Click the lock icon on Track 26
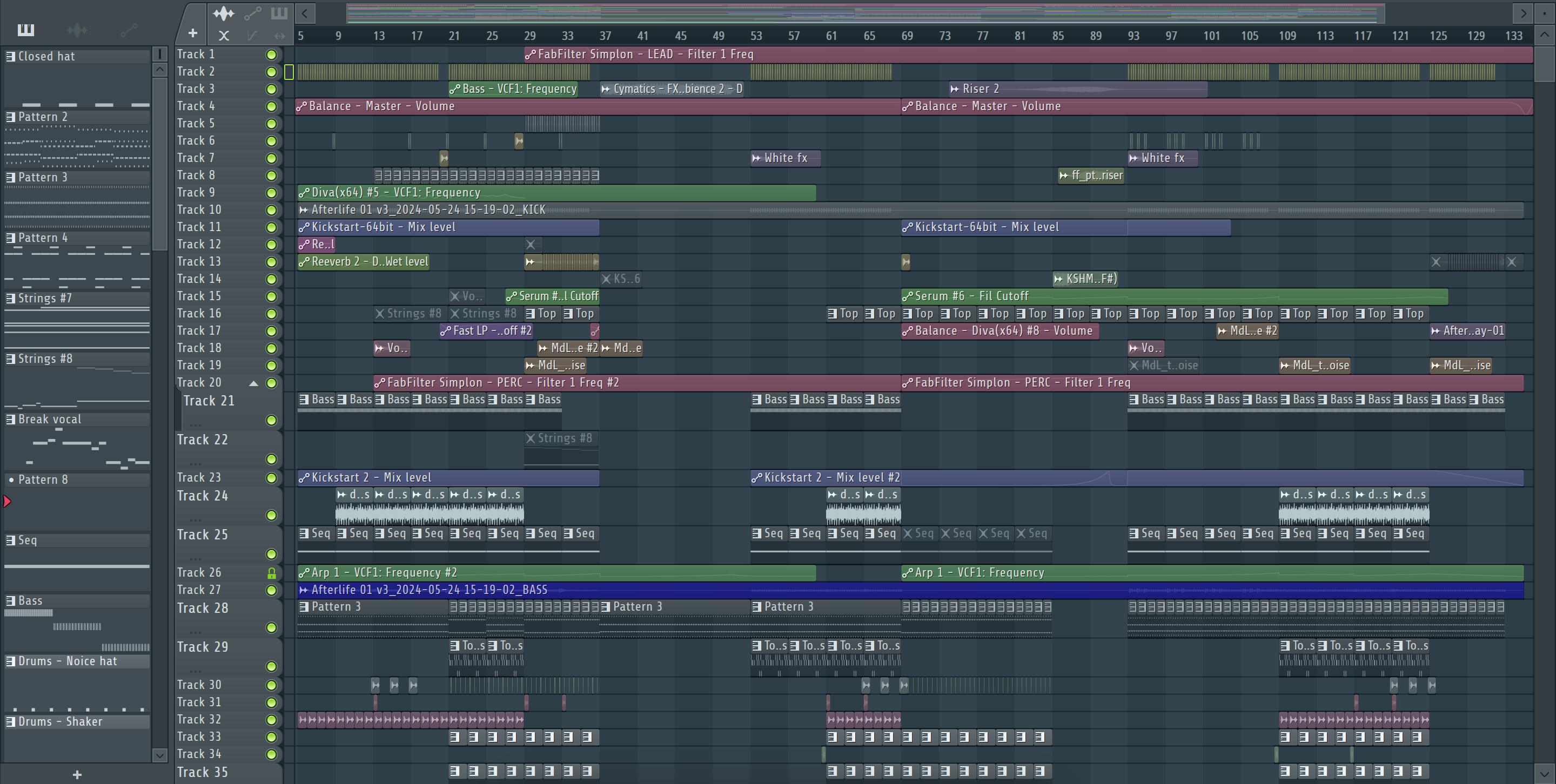The width and height of the screenshot is (1556, 784). click(x=272, y=573)
